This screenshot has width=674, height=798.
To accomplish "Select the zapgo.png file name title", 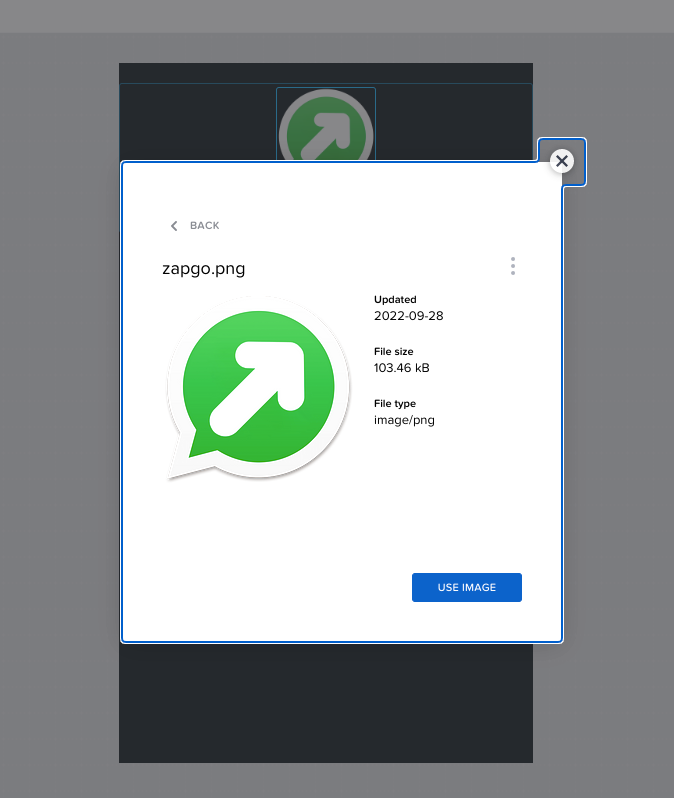I will [204, 269].
